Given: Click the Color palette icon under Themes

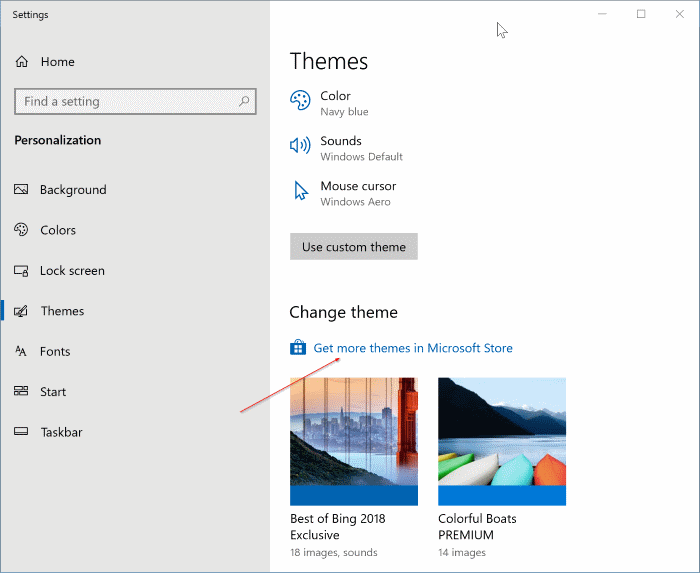Looking at the screenshot, I should click(x=300, y=100).
